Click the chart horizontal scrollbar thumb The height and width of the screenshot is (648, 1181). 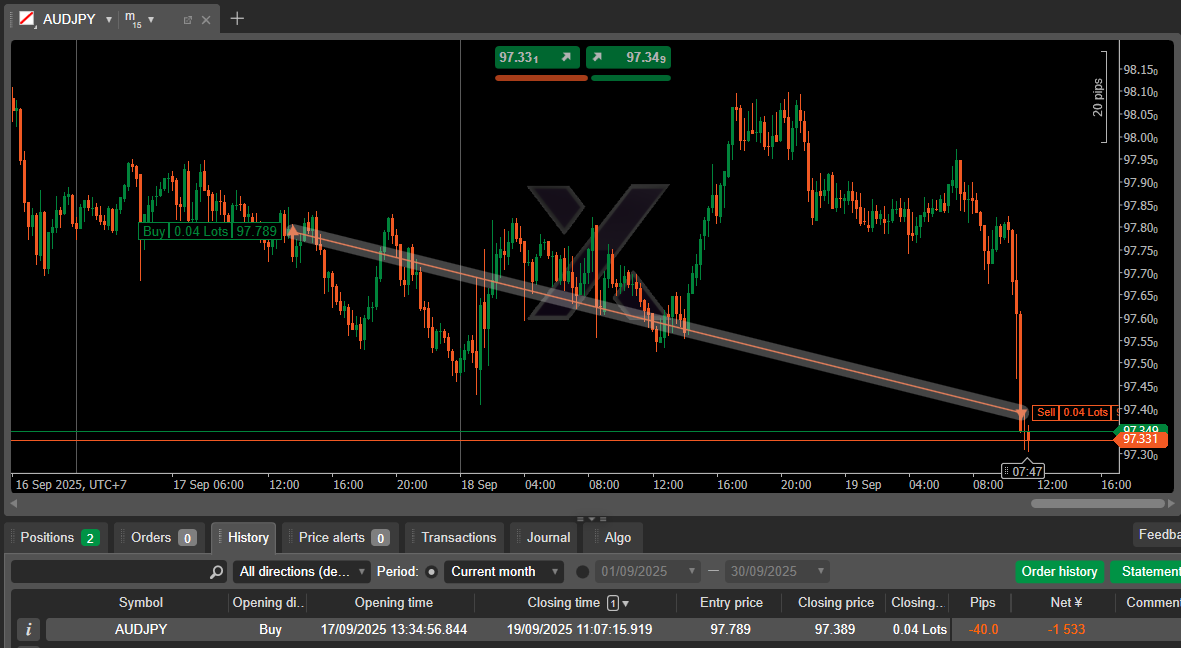[1097, 504]
